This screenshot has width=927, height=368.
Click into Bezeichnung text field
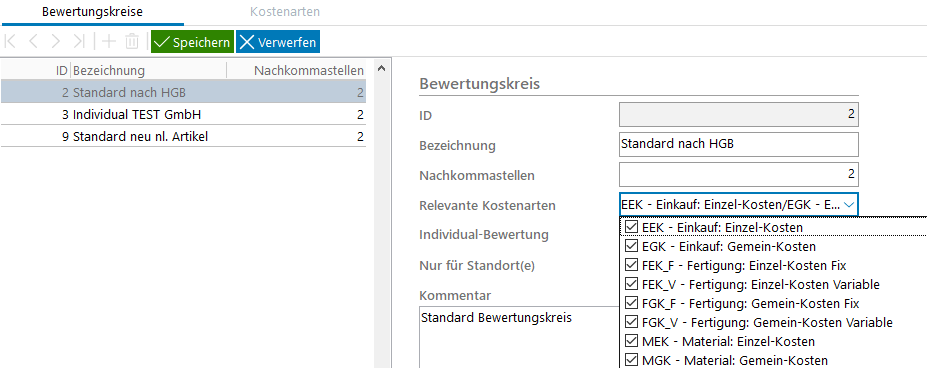(738, 144)
